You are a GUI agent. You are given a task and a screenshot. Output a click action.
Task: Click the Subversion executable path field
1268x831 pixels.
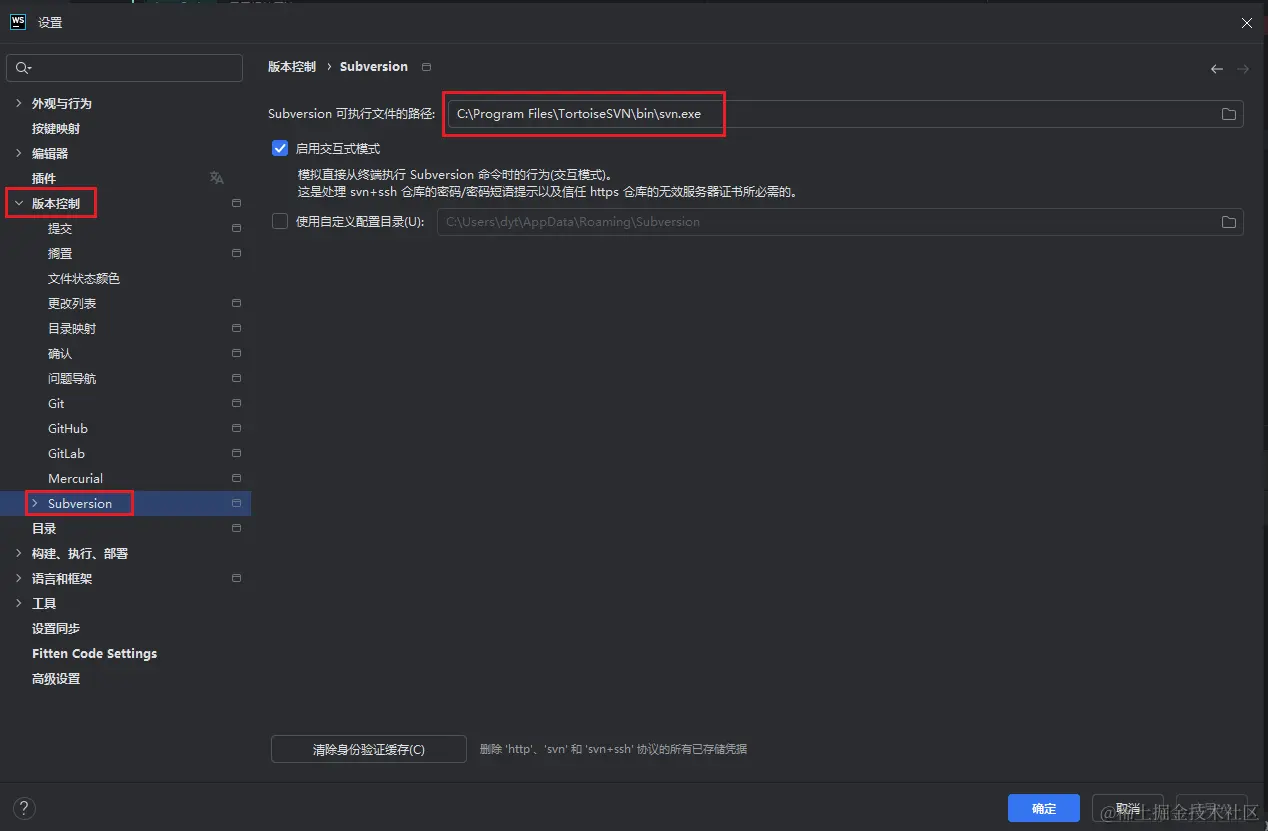(x=845, y=114)
